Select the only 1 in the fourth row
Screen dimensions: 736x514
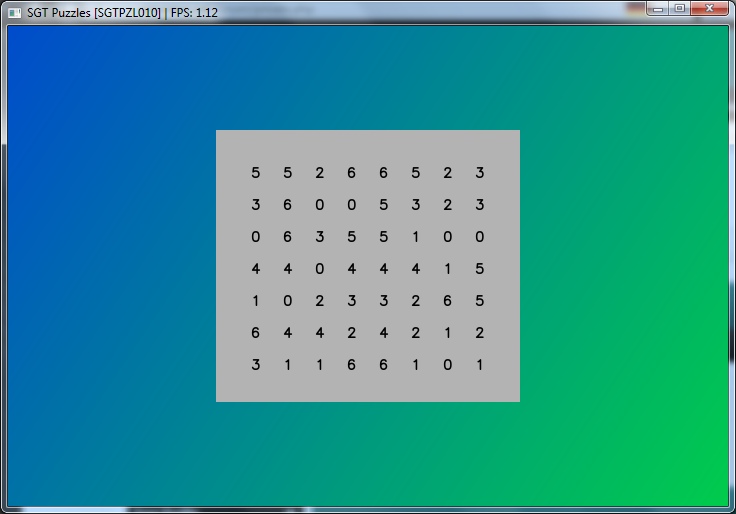447,269
